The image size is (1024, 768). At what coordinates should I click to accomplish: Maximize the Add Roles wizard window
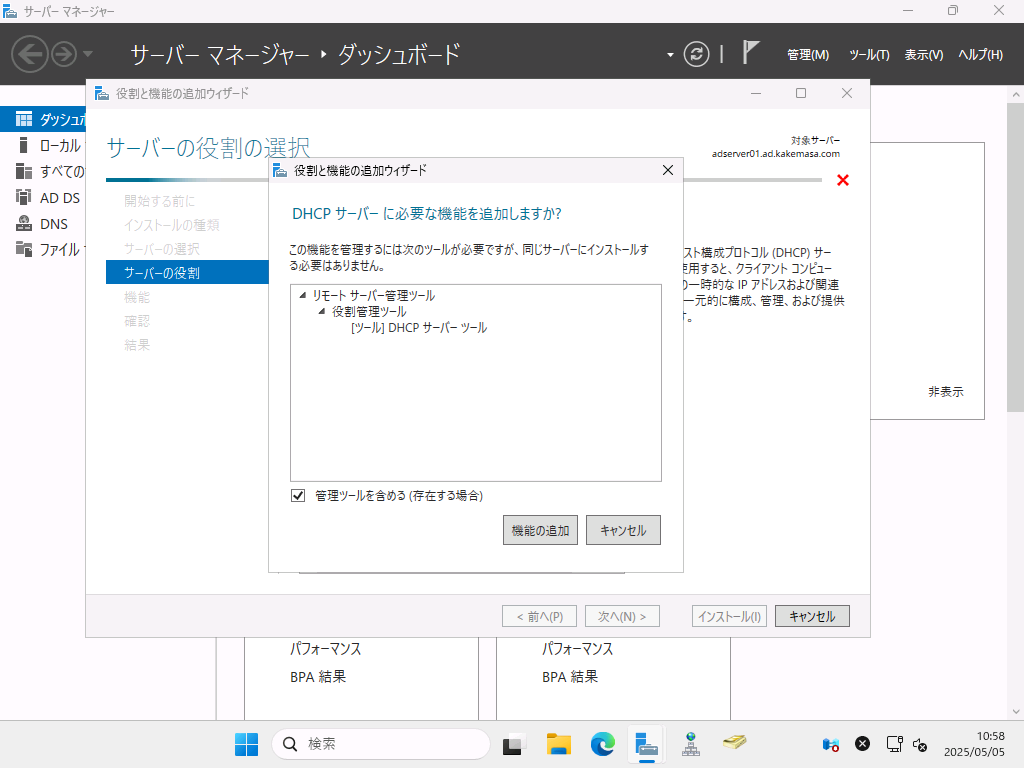click(801, 93)
